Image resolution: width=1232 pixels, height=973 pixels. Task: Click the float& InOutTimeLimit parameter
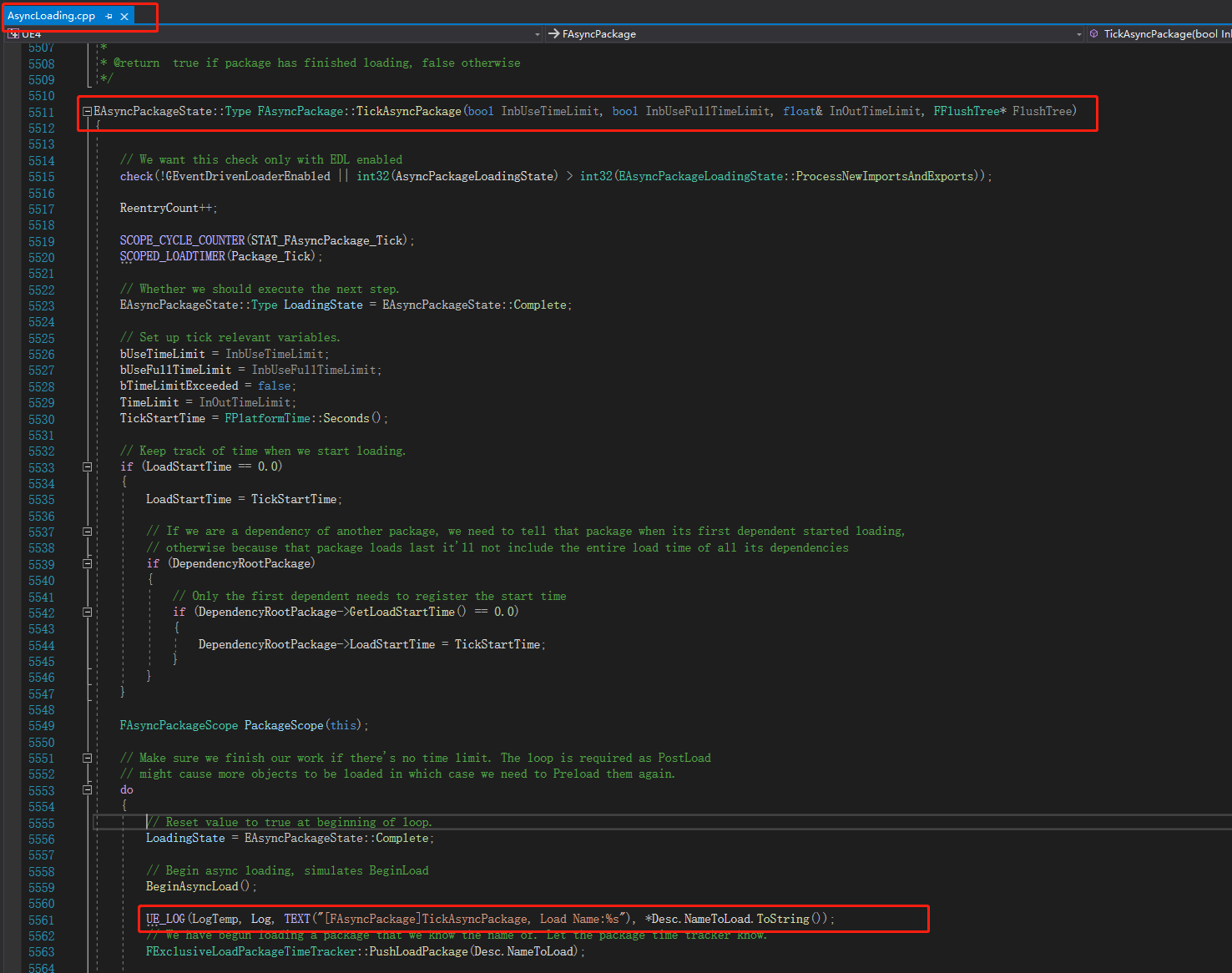(852, 111)
